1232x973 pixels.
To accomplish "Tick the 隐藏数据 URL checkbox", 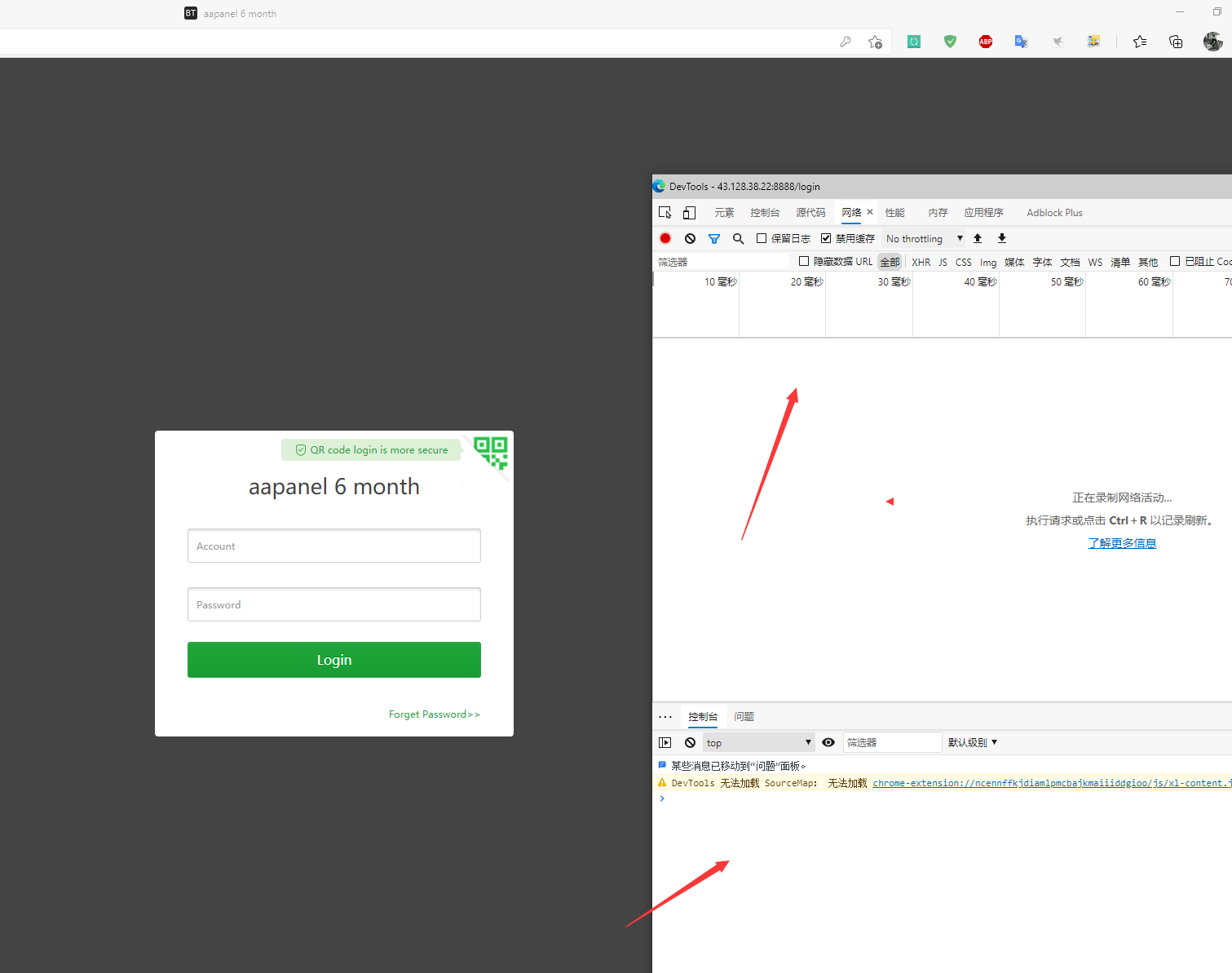I will (x=804, y=261).
